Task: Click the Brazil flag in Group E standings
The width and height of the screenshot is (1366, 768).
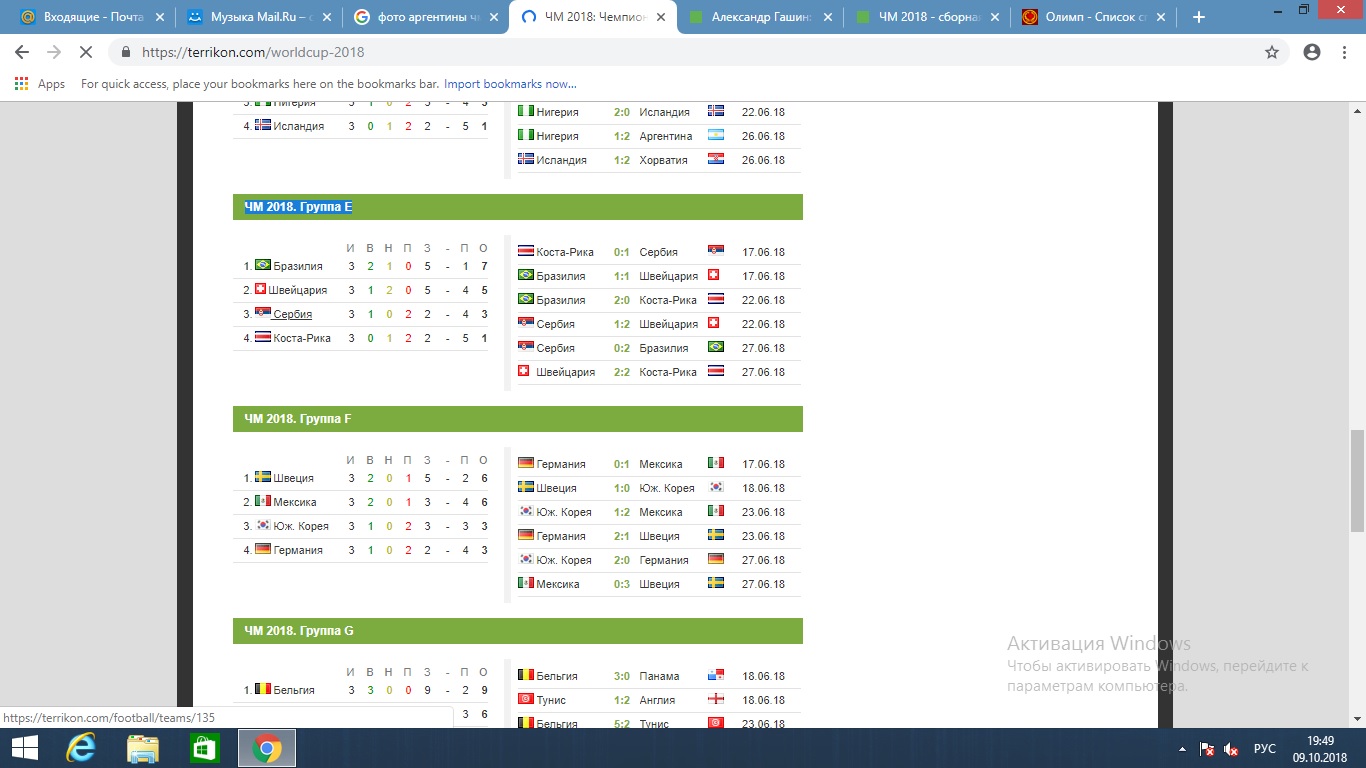Action: point(263,265)
